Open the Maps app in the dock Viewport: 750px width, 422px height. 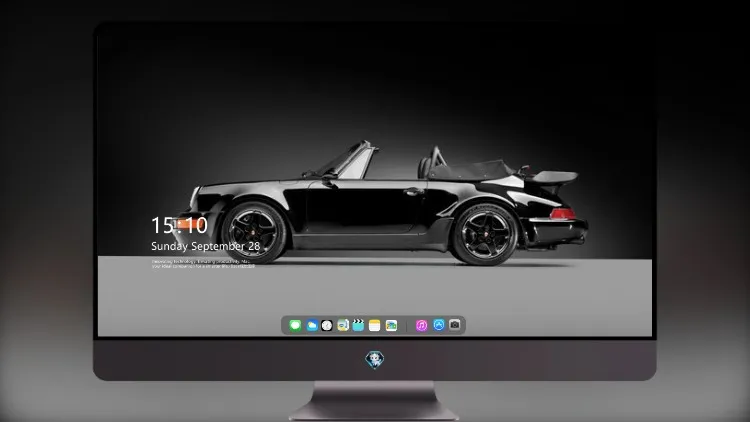tap(343, 325)
